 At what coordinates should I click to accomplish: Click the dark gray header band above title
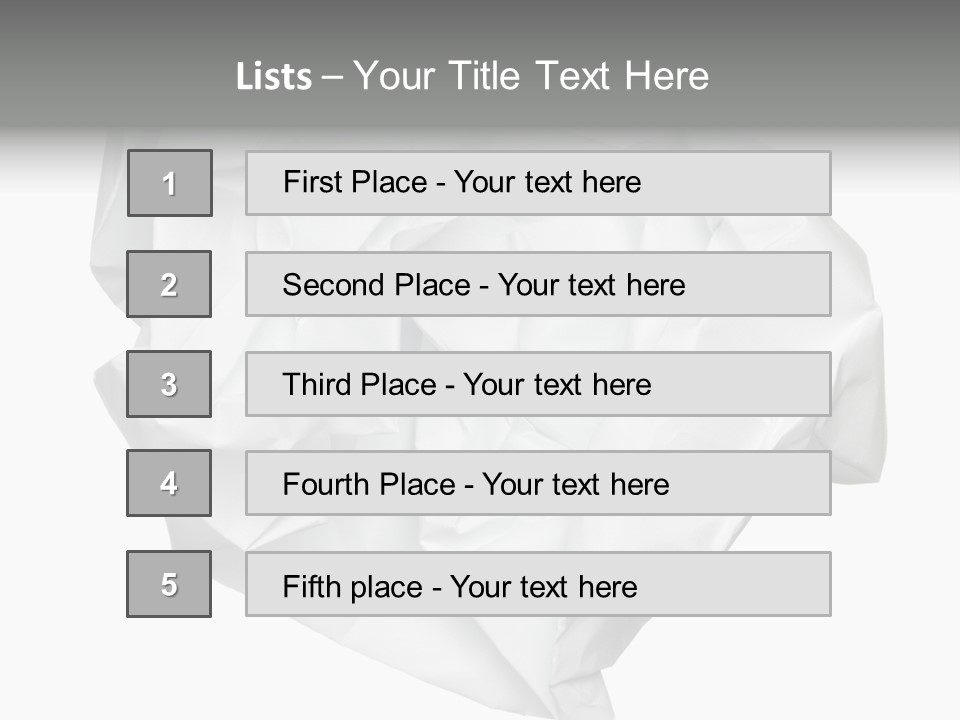[x=480, y=22]
